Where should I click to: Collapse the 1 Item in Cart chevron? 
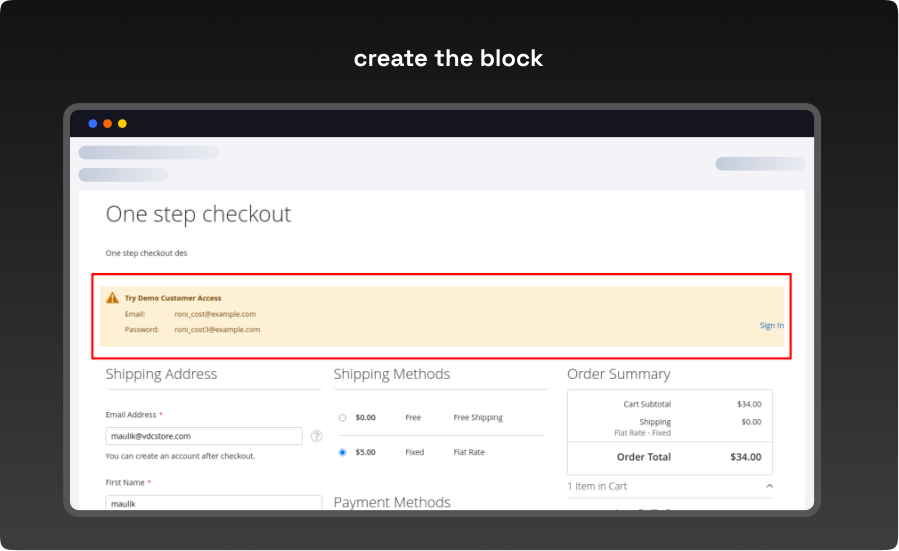pyautogui.click(x=769, y=486)
